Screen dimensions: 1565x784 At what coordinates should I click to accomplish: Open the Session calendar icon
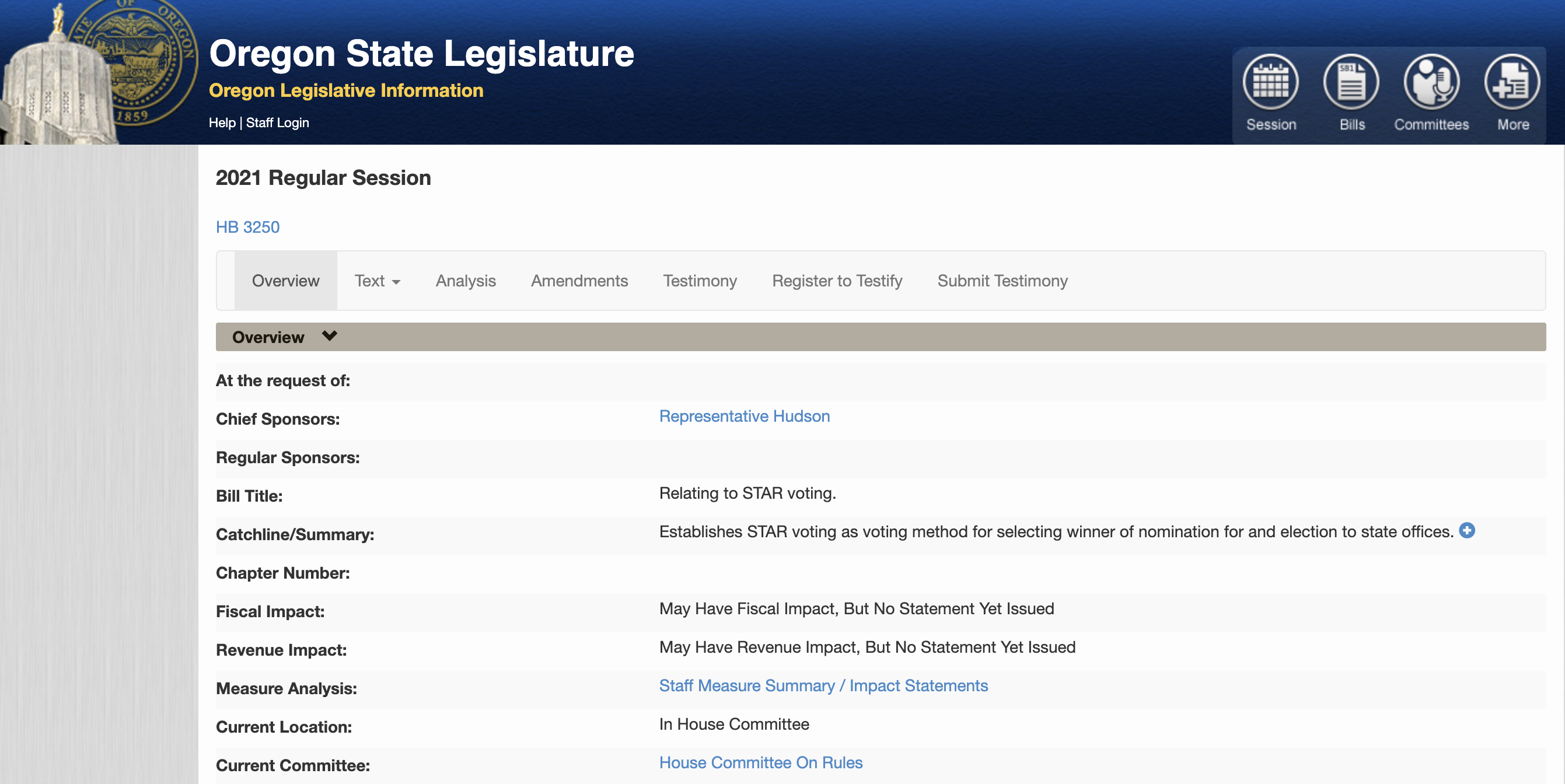pos(1270,83)
